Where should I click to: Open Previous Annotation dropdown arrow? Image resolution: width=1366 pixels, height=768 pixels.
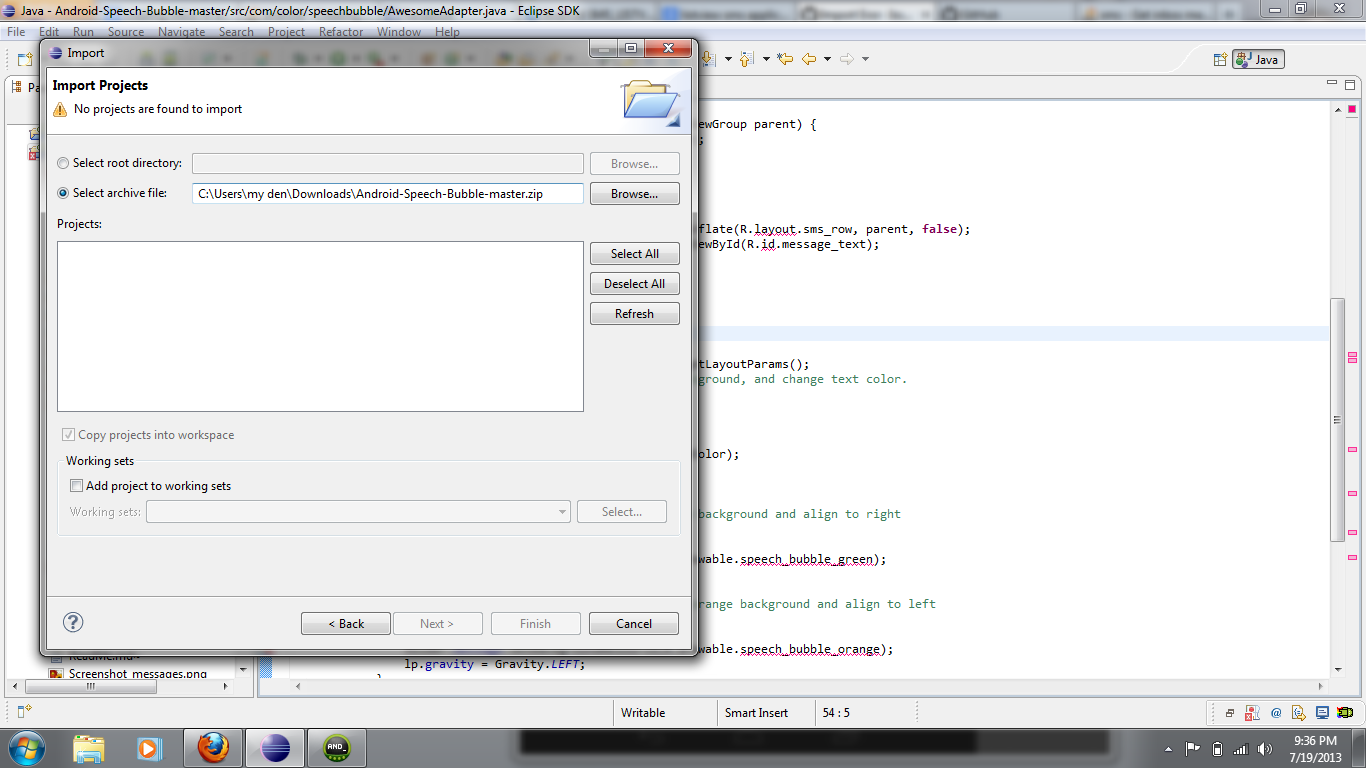click(766, 59)
